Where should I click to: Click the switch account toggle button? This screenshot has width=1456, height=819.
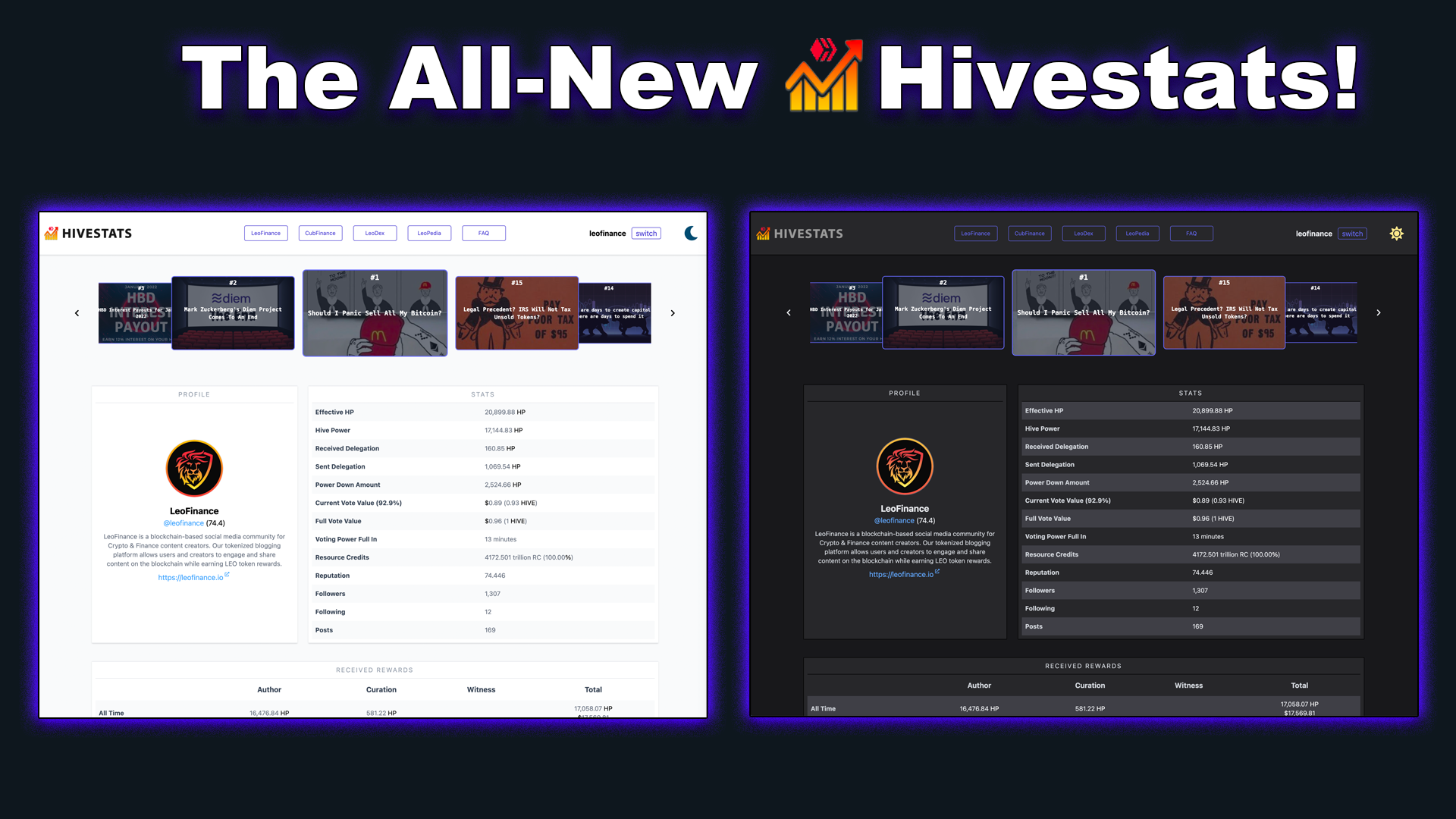[646, 233]
